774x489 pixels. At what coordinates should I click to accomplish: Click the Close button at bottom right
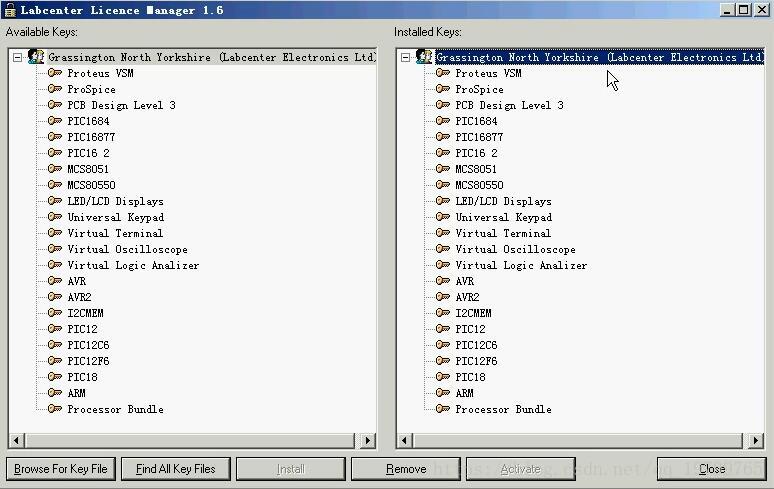(712, 469)
